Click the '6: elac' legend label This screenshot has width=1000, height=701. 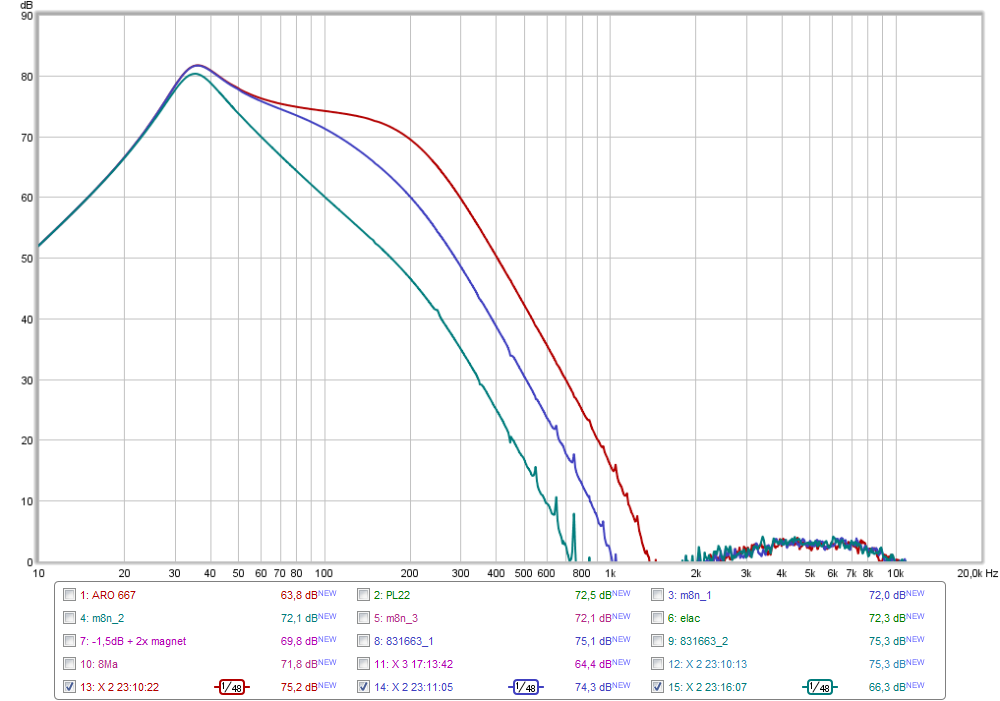pyautogui.click(x=684, y=618)
